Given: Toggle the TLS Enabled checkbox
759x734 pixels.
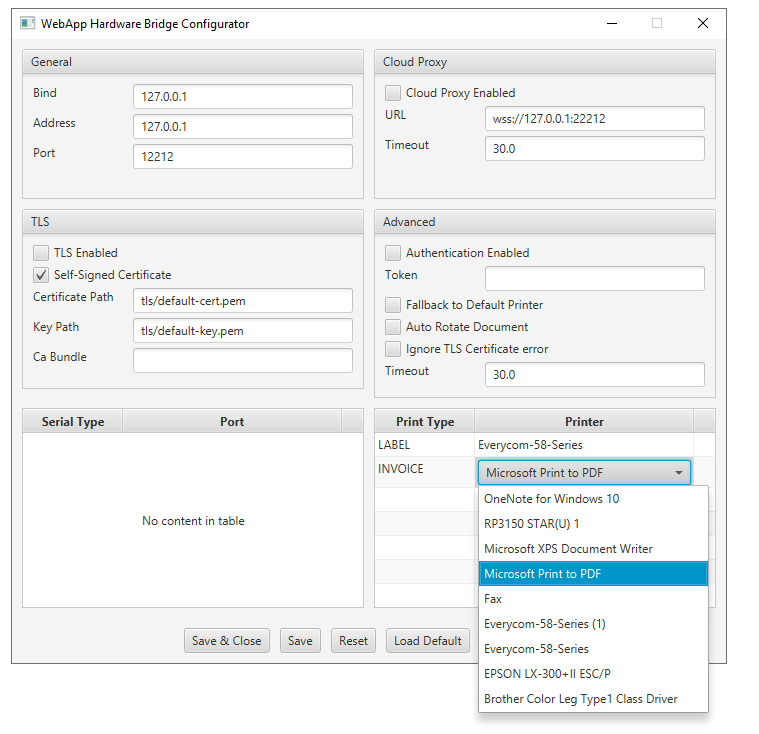Looking at the screenshot, I should click(x=41, y=253).
